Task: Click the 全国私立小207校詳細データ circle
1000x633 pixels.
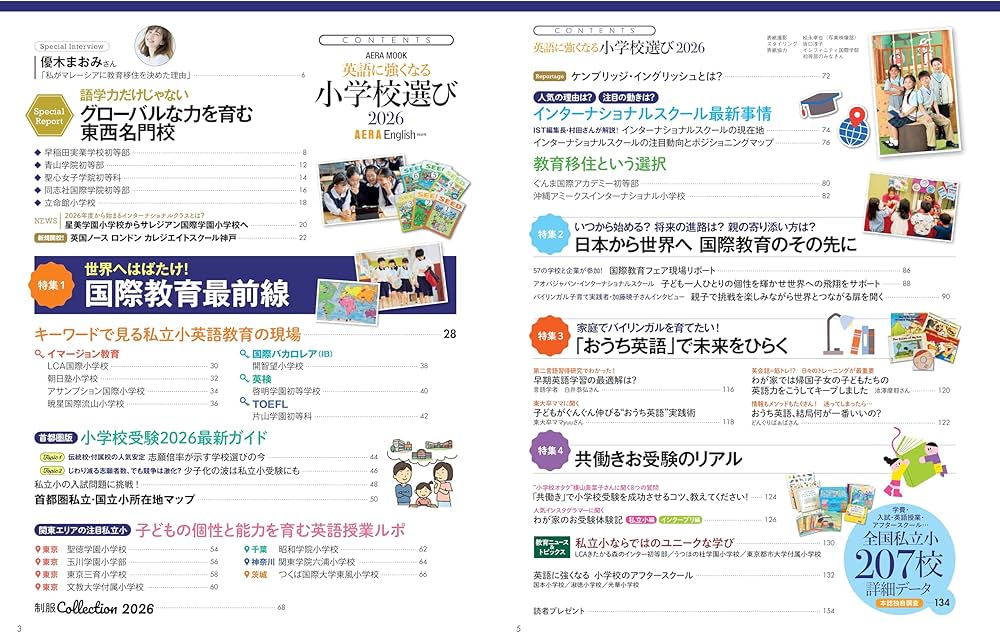Action: [x=903, y=558]
